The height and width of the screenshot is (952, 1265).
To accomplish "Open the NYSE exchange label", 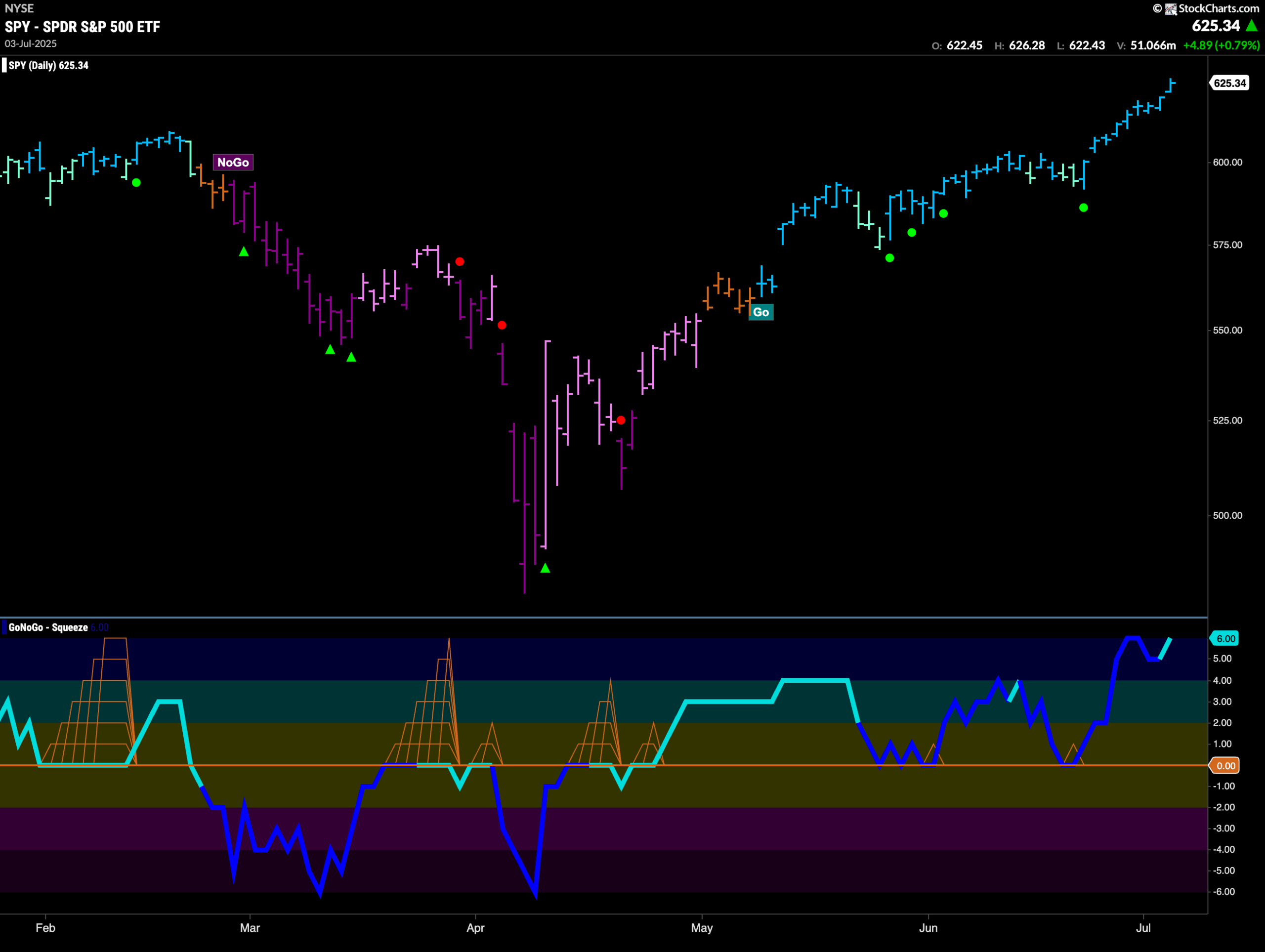I will pos(19,8).
